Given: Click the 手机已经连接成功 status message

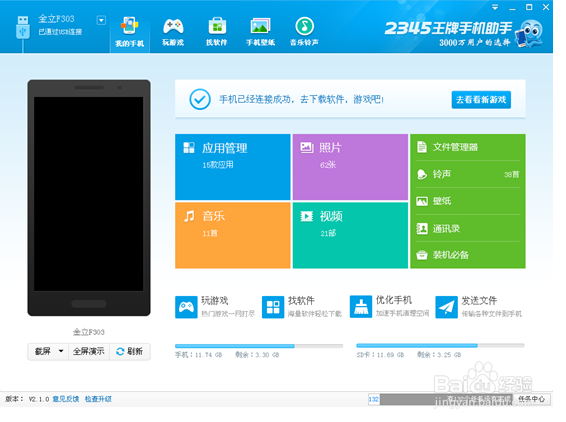Looking at the screenshot, I should click(301, 99).
